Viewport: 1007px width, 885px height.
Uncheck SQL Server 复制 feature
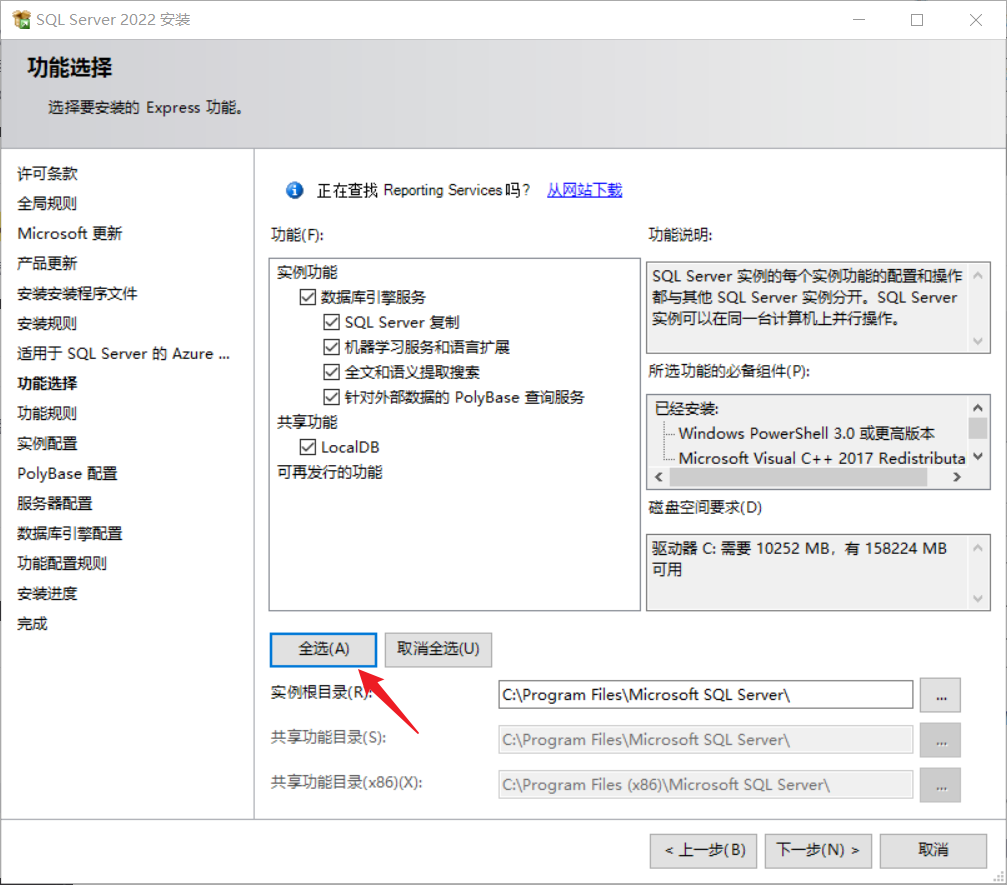[x=331, y=322]
